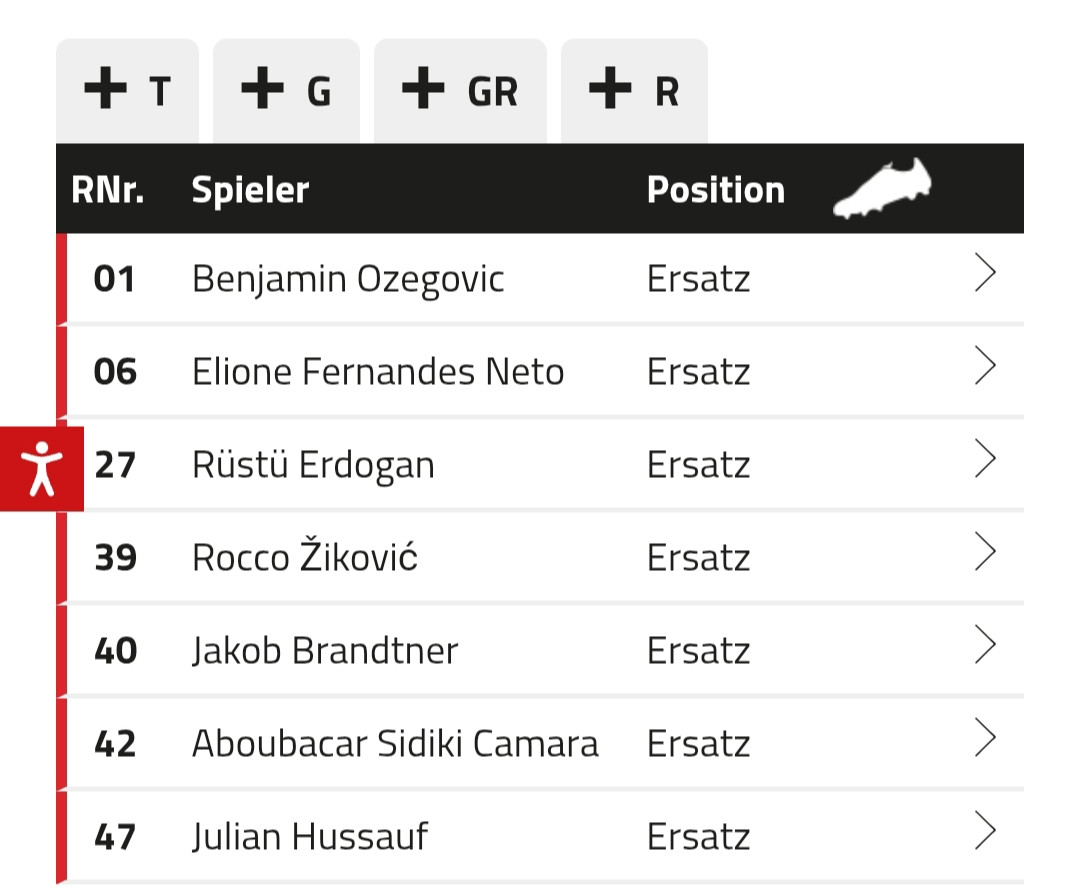Open Elione Fernandes Neto player link
1080x890 pixels.
click(x=378, y=372)
